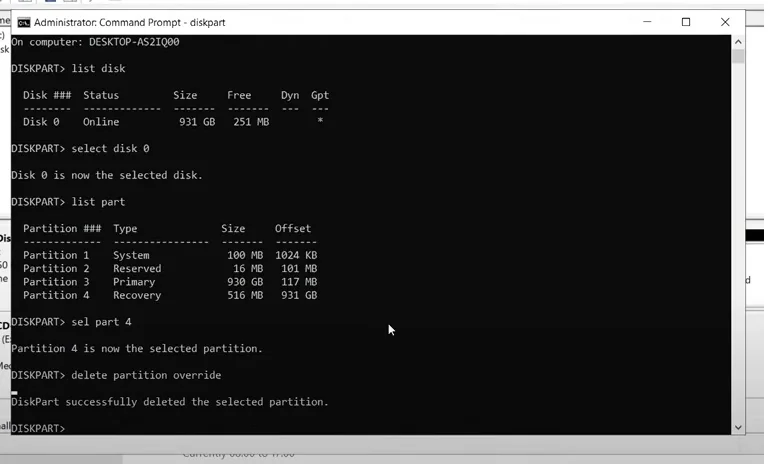778x470 pixels.
Task: Click the 'Disk 0' row entry
Action: (x=41, y=122)
